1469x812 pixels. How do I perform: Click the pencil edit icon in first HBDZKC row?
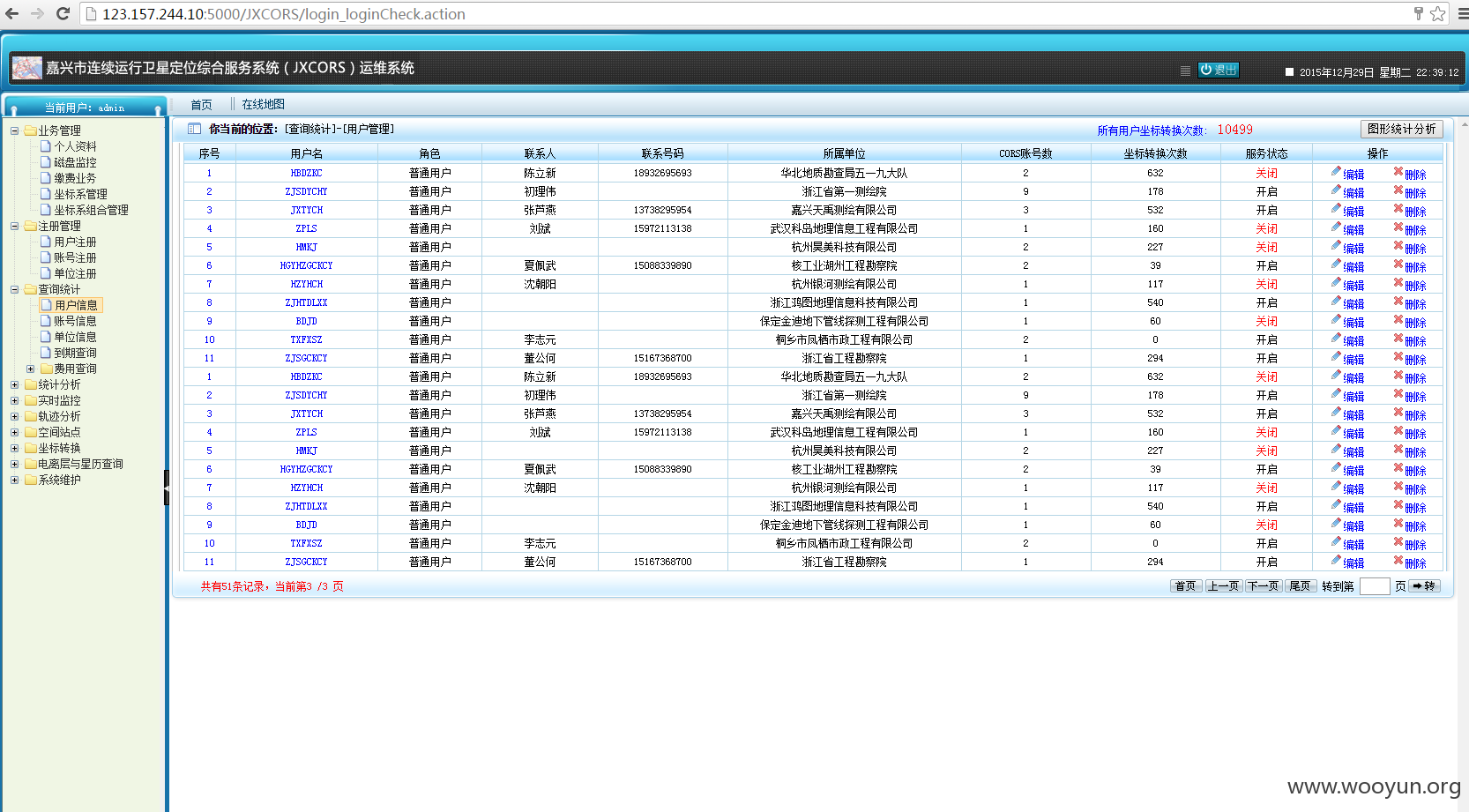point(1337,171)
